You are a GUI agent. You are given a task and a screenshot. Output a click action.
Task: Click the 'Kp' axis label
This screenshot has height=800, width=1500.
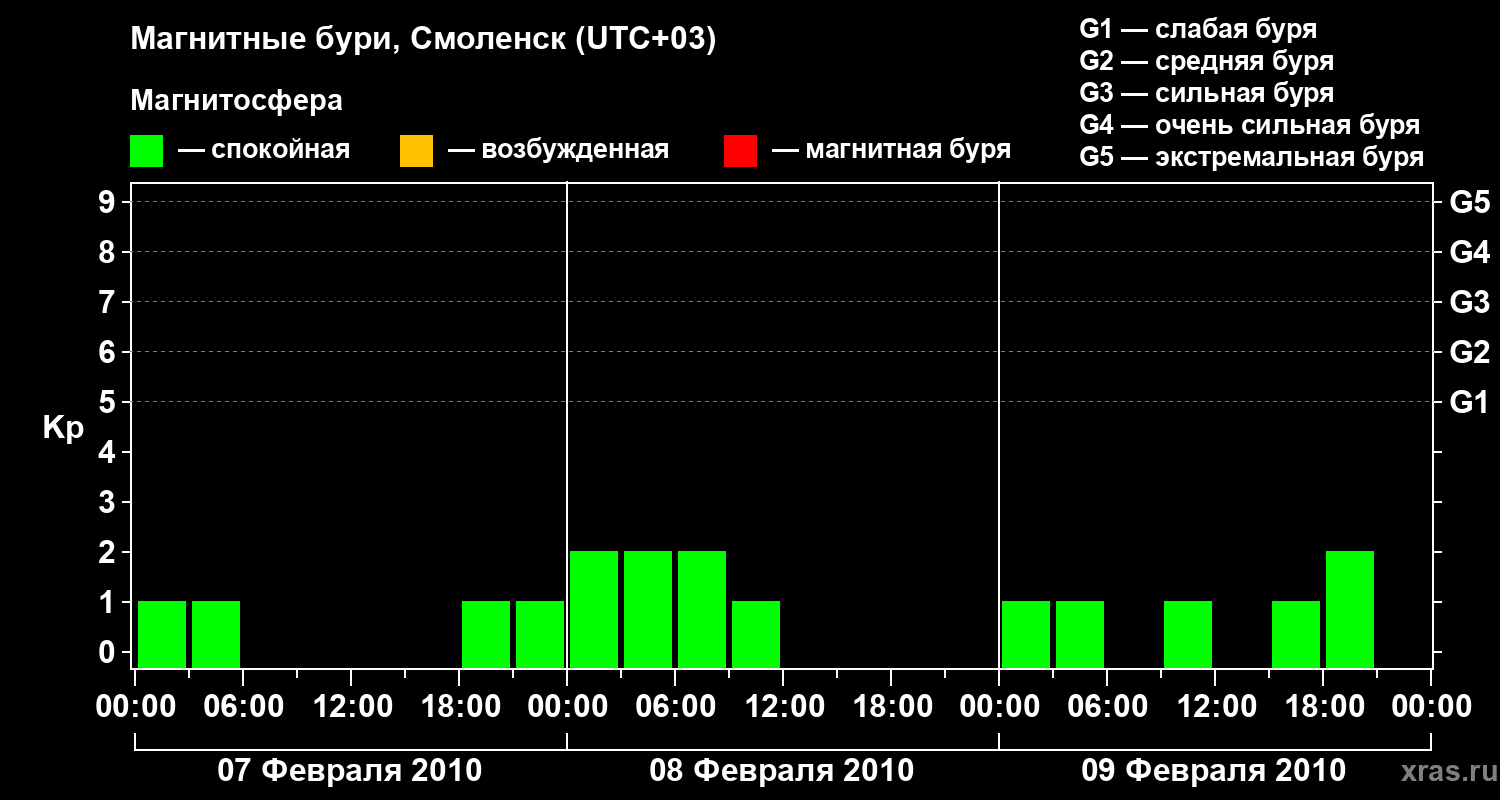point(64,428)
